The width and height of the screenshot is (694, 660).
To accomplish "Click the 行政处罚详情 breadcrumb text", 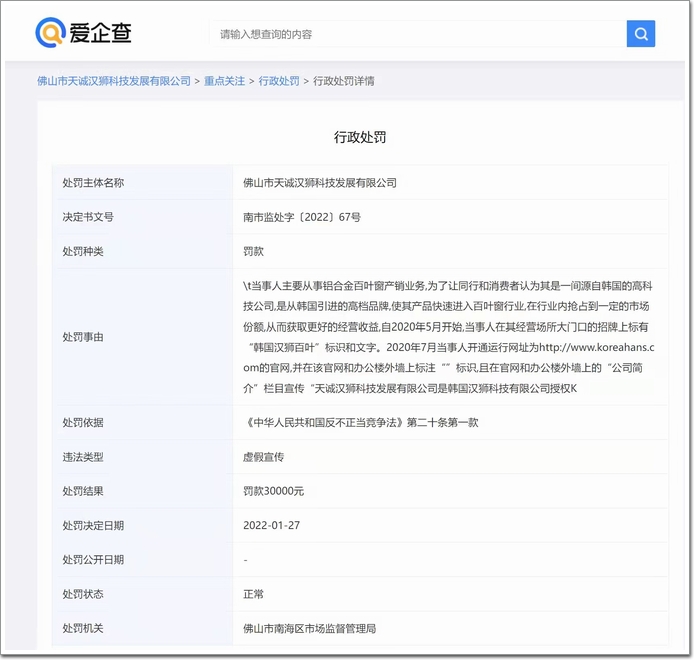I will pyautogui.click(x=344, y=81).
